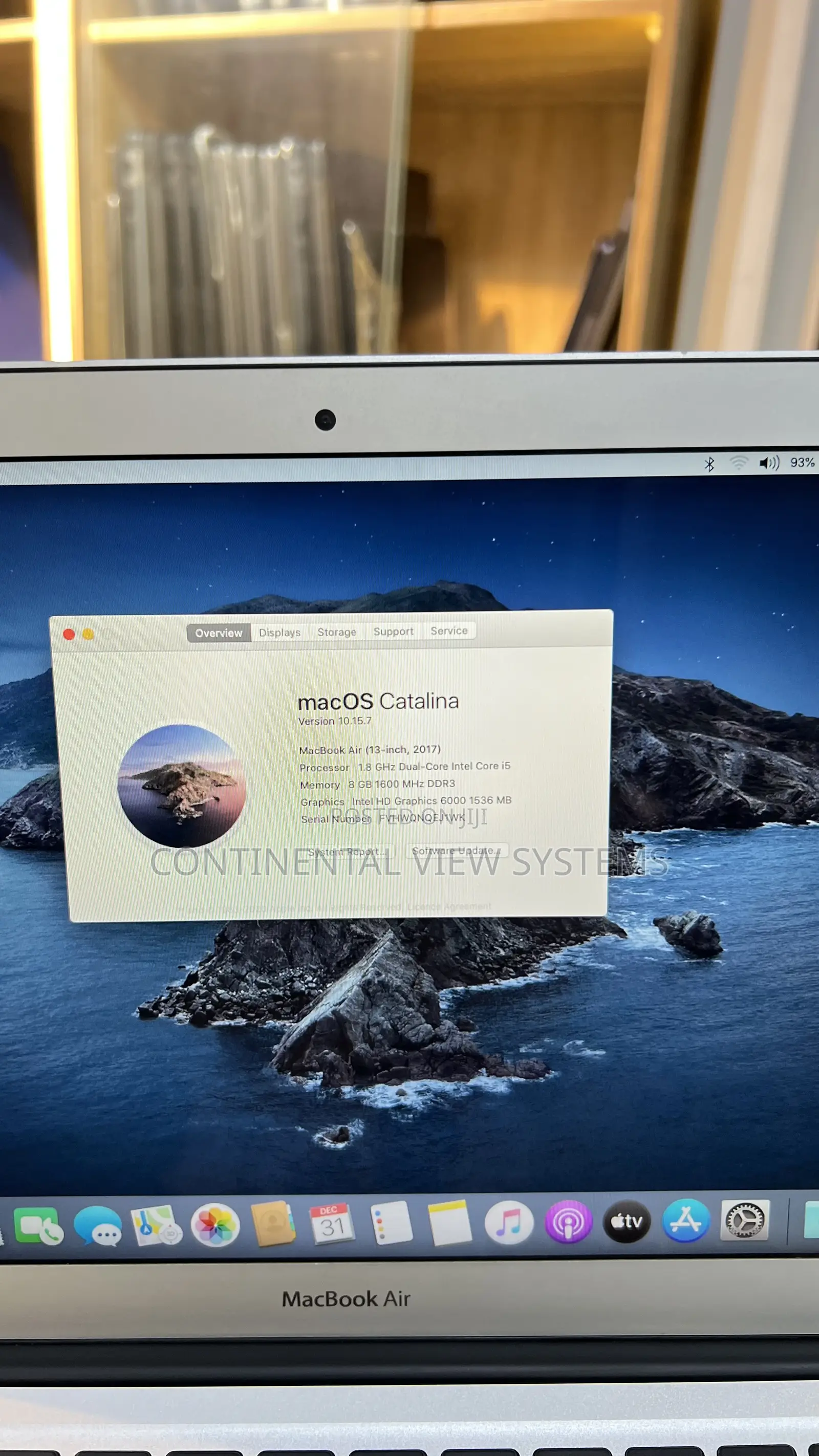Click the System Report... button
Viewport: 819px width, 1456px height.
(348, 852)
